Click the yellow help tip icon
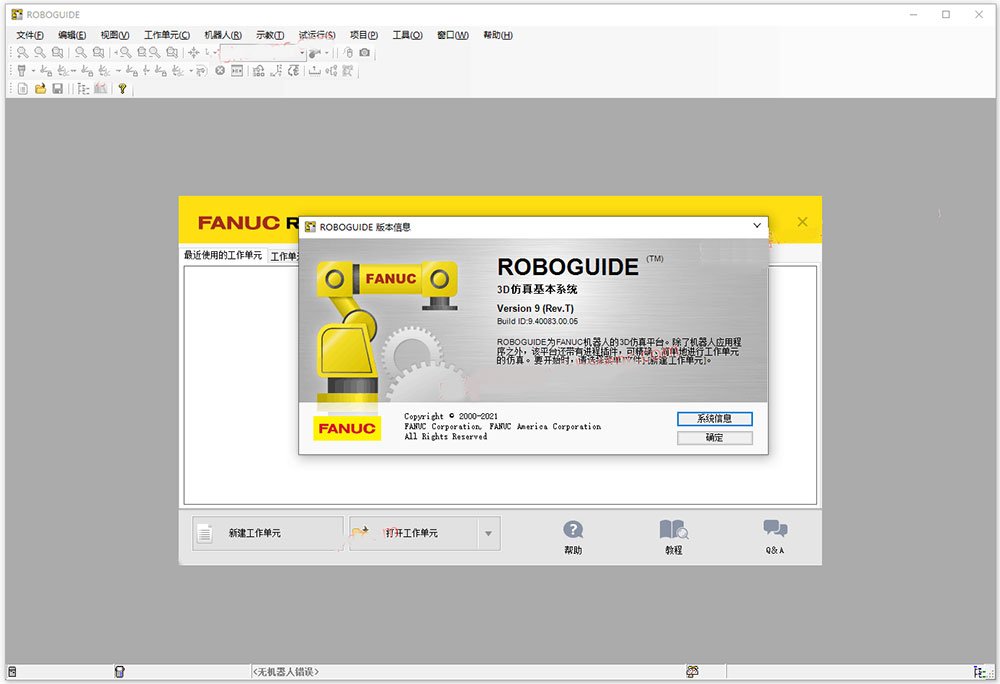This screenshot has height=684, width=1000. tap(122, 89)
